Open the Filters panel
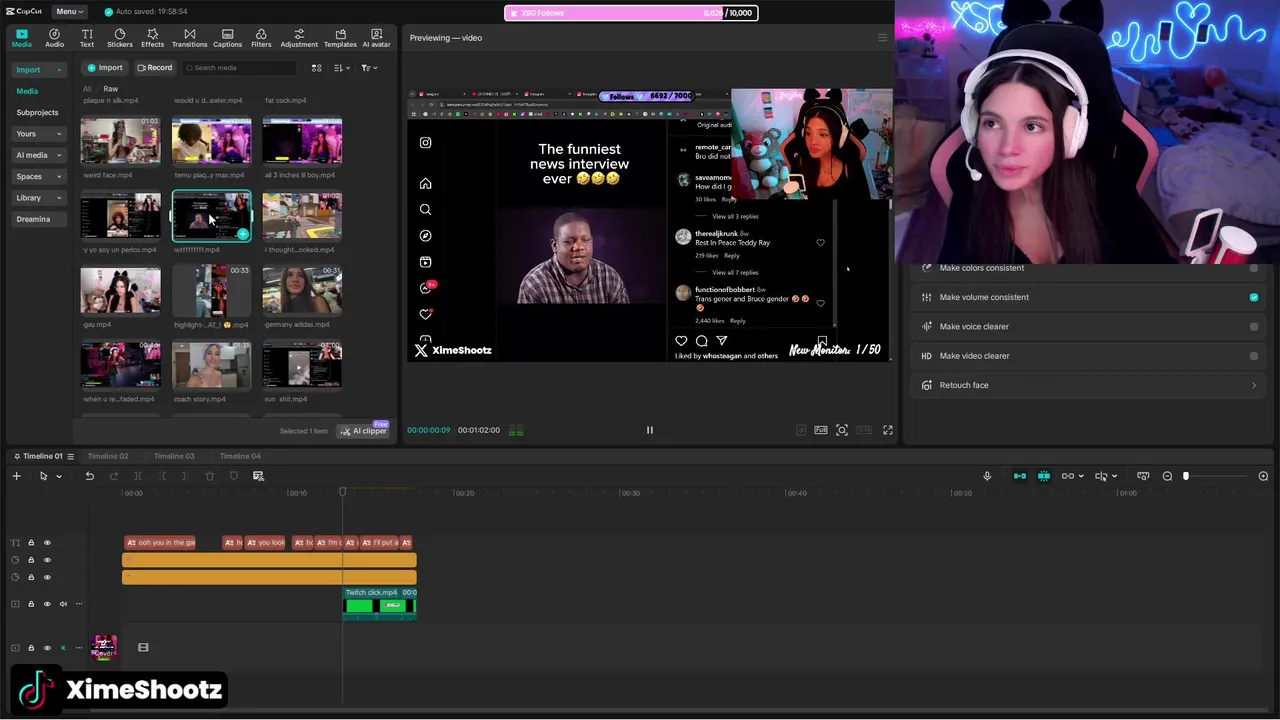The width and height of the screenshot is (1280, 720). 261,38
